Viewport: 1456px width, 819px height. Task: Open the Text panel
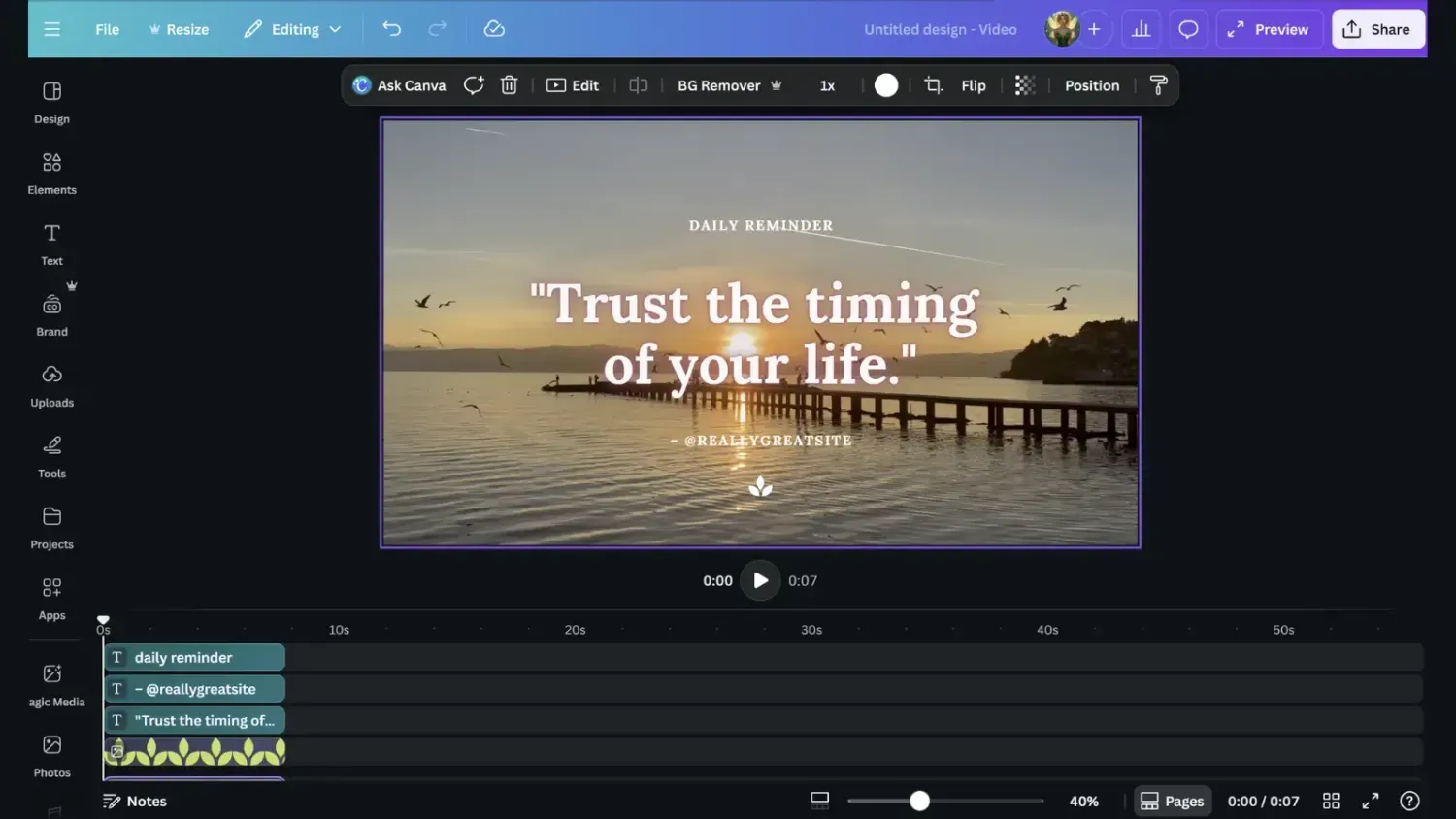pos(50,243)
